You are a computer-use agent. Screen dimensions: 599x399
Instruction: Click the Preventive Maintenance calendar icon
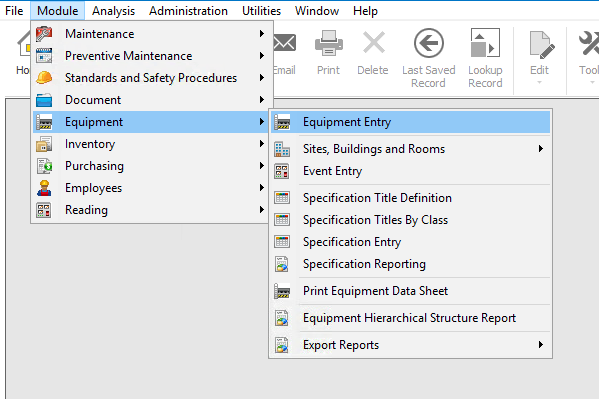[44, 56]
